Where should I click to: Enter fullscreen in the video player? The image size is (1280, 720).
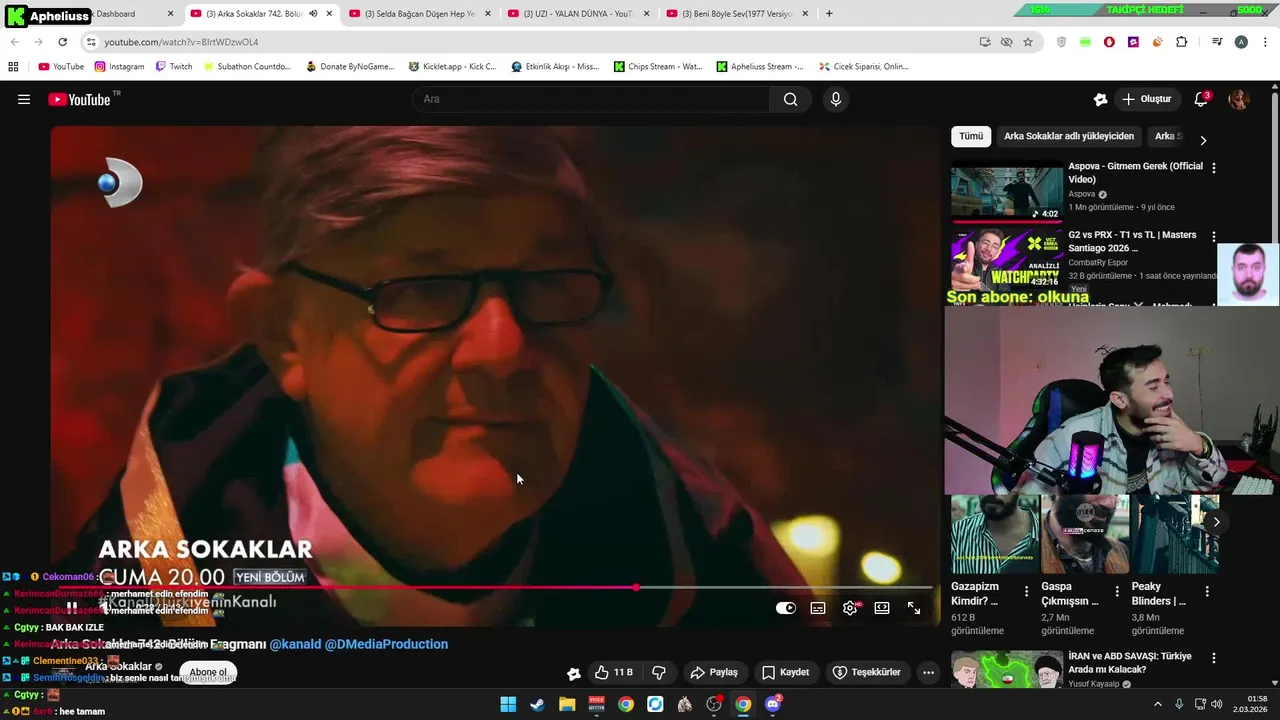coord(914,608)
